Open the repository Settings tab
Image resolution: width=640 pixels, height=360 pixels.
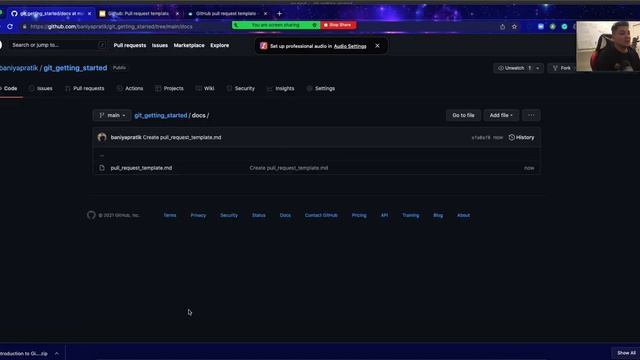coord(321,89)
